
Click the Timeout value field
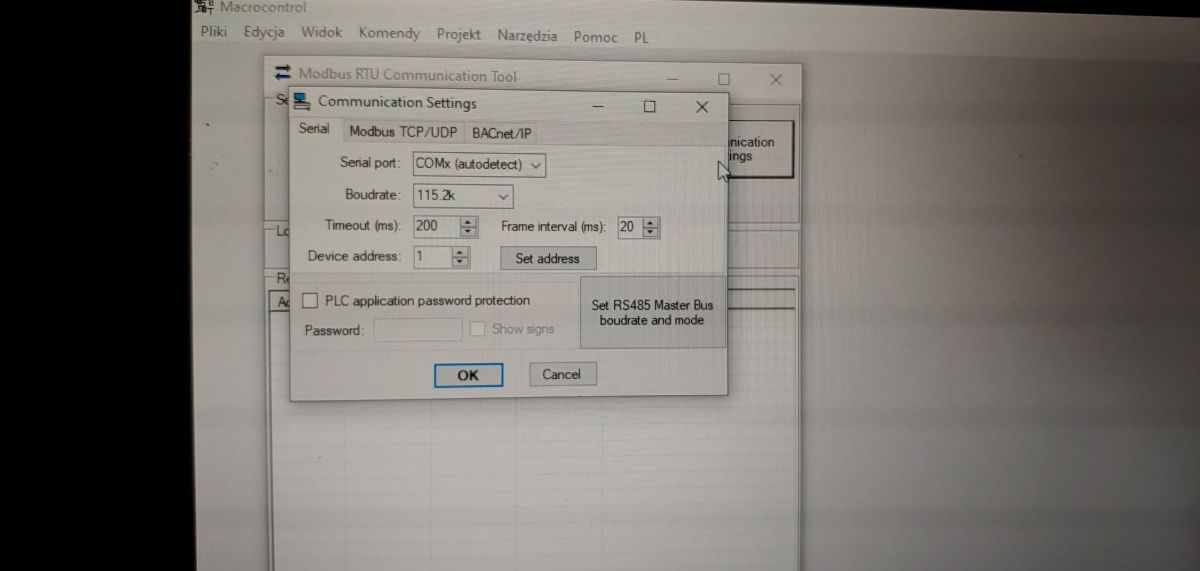click(436, 227)
